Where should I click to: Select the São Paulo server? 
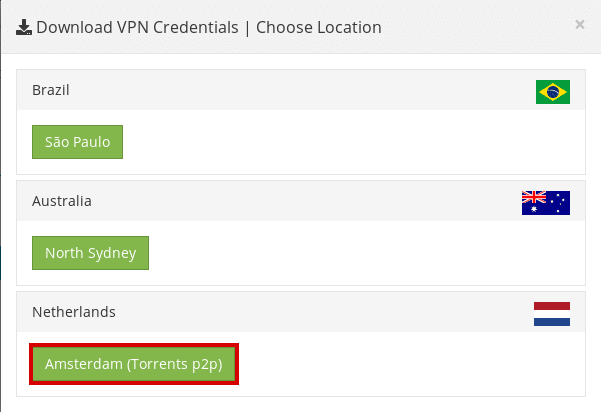coord(77,142)
